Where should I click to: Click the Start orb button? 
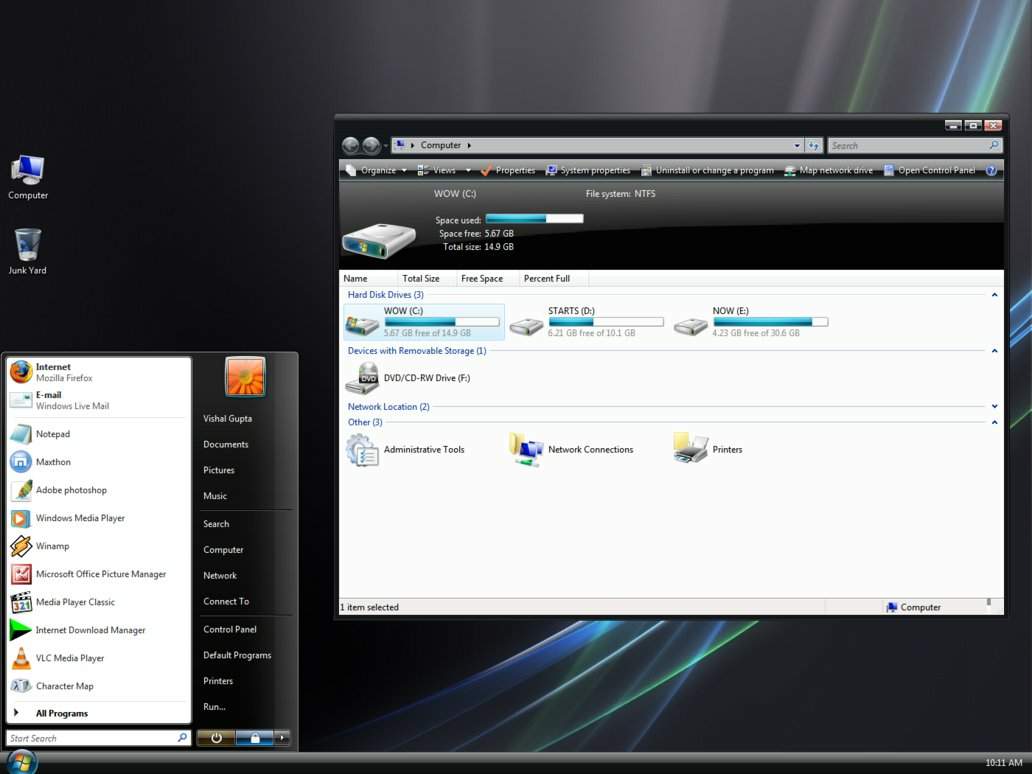pos(21,762)
